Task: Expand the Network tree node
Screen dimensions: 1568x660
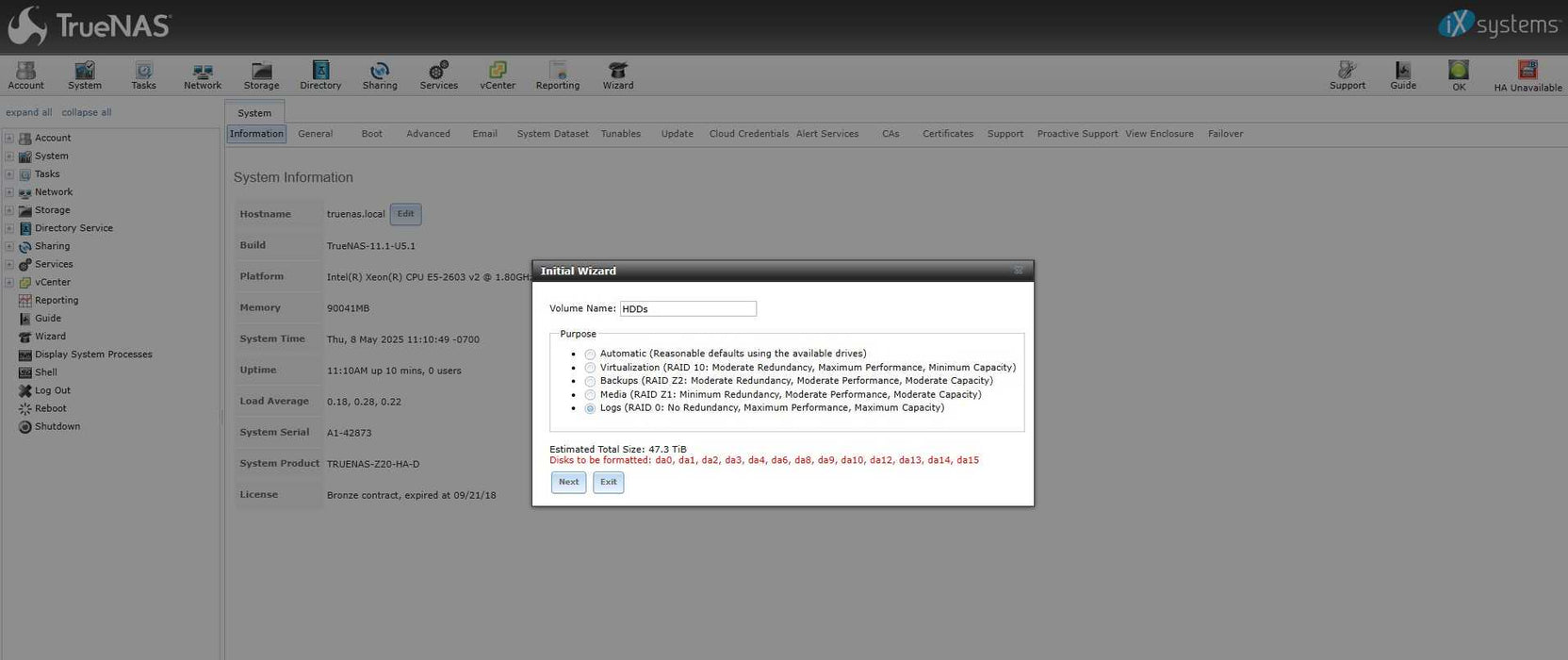Action: [x=9, y=191]
